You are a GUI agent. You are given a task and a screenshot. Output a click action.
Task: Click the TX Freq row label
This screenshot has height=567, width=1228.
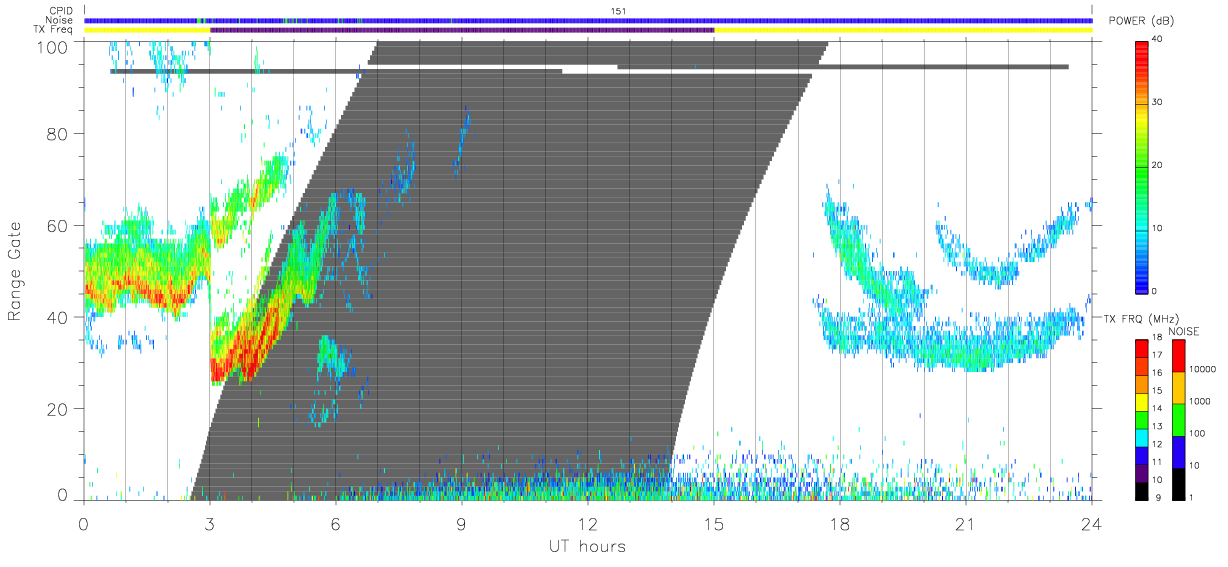click(x=53, y=30)
